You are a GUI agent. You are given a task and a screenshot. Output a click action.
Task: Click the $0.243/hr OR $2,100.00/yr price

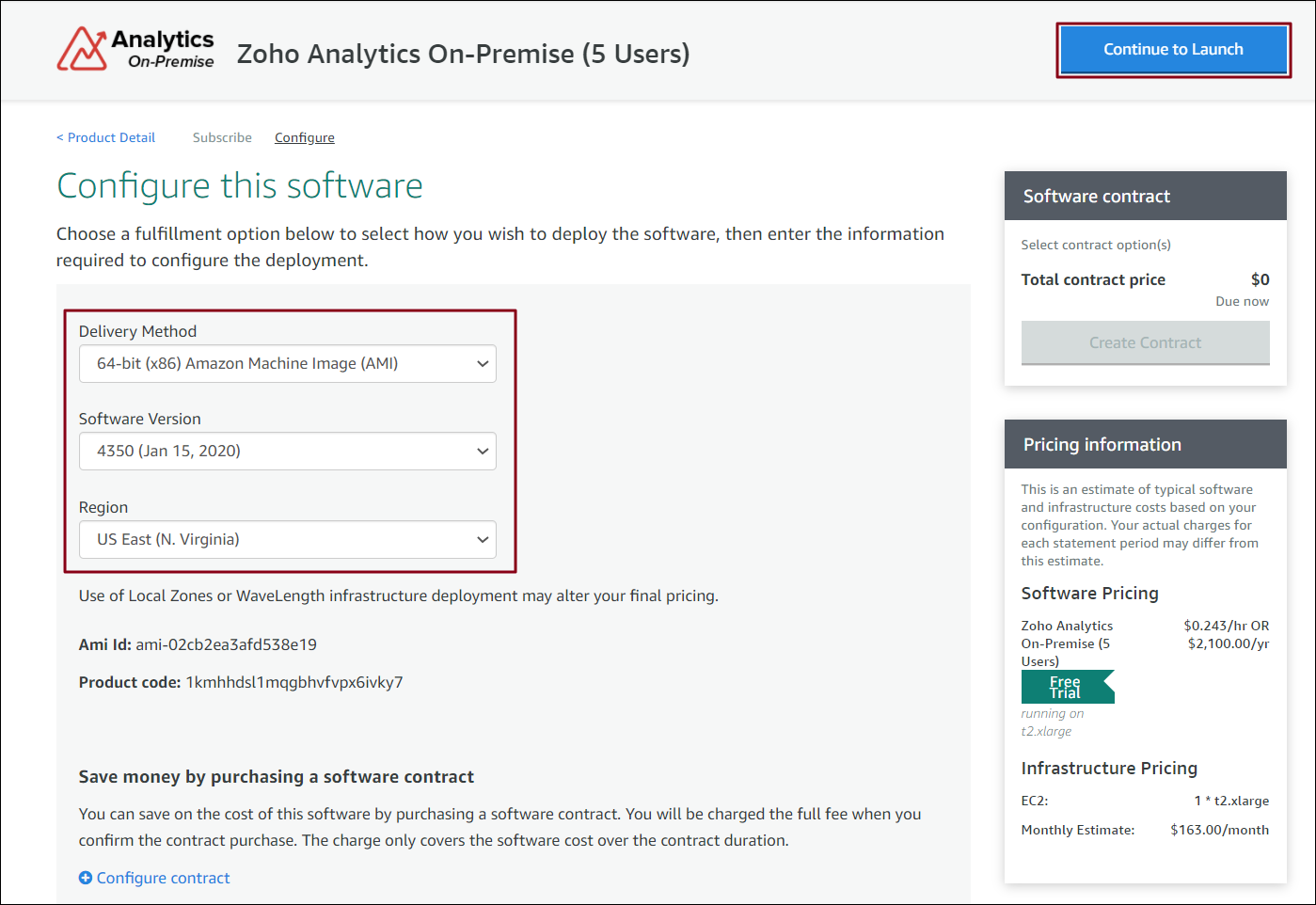(1227, 635)
